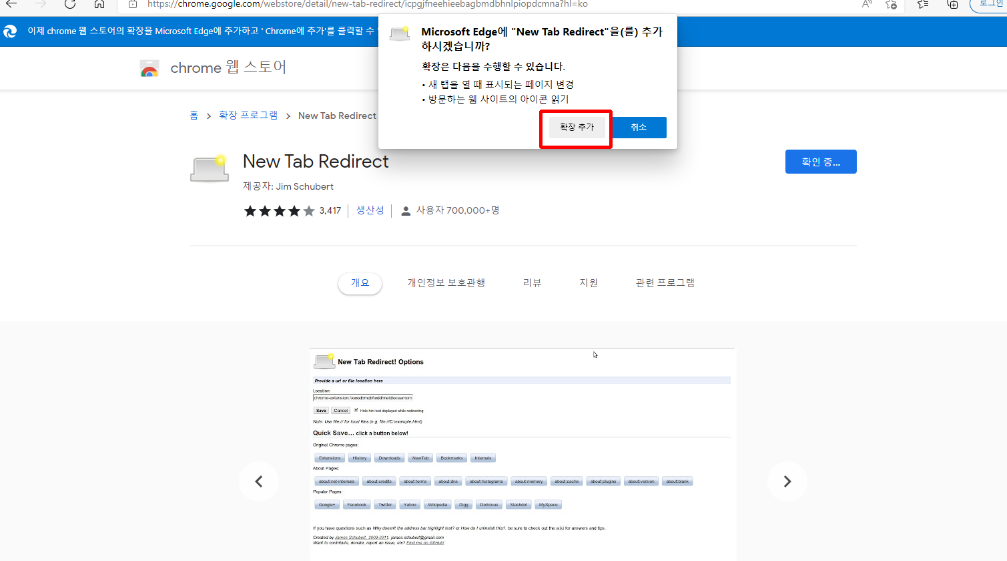Open the collections icon in toolbar
Screen dimensions: 1007x561
[x=953, y=4]
